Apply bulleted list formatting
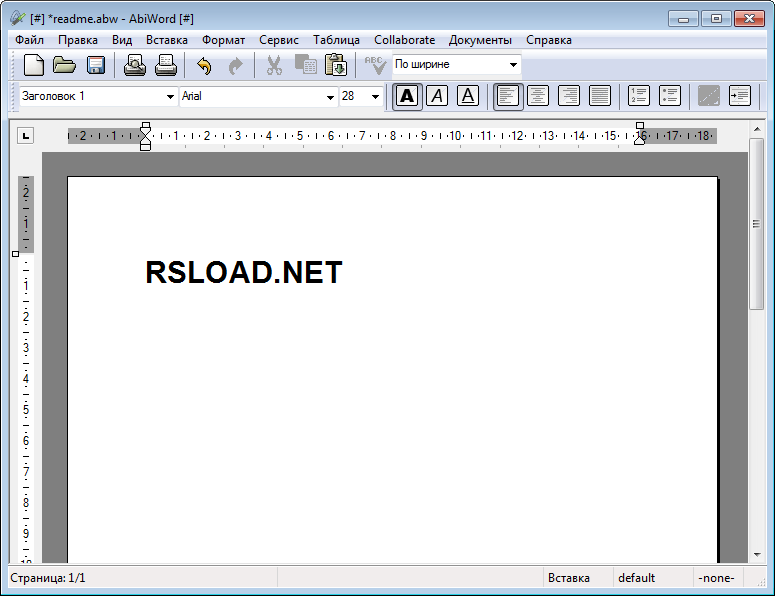Image resolution: width=775 pixels, height=596 pixels. (x=670, y=96)
